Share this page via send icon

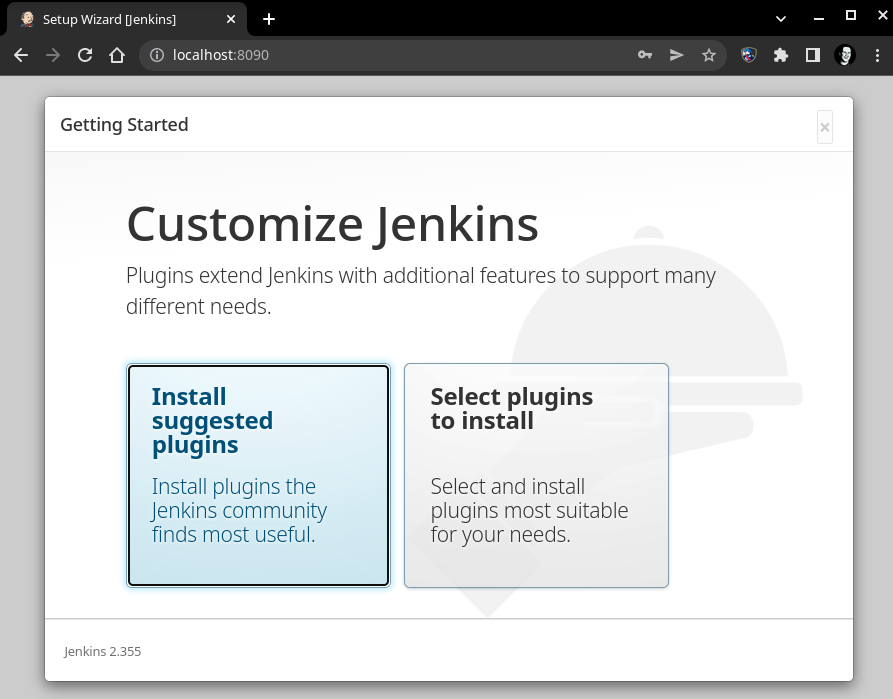(x=677, y=55)
